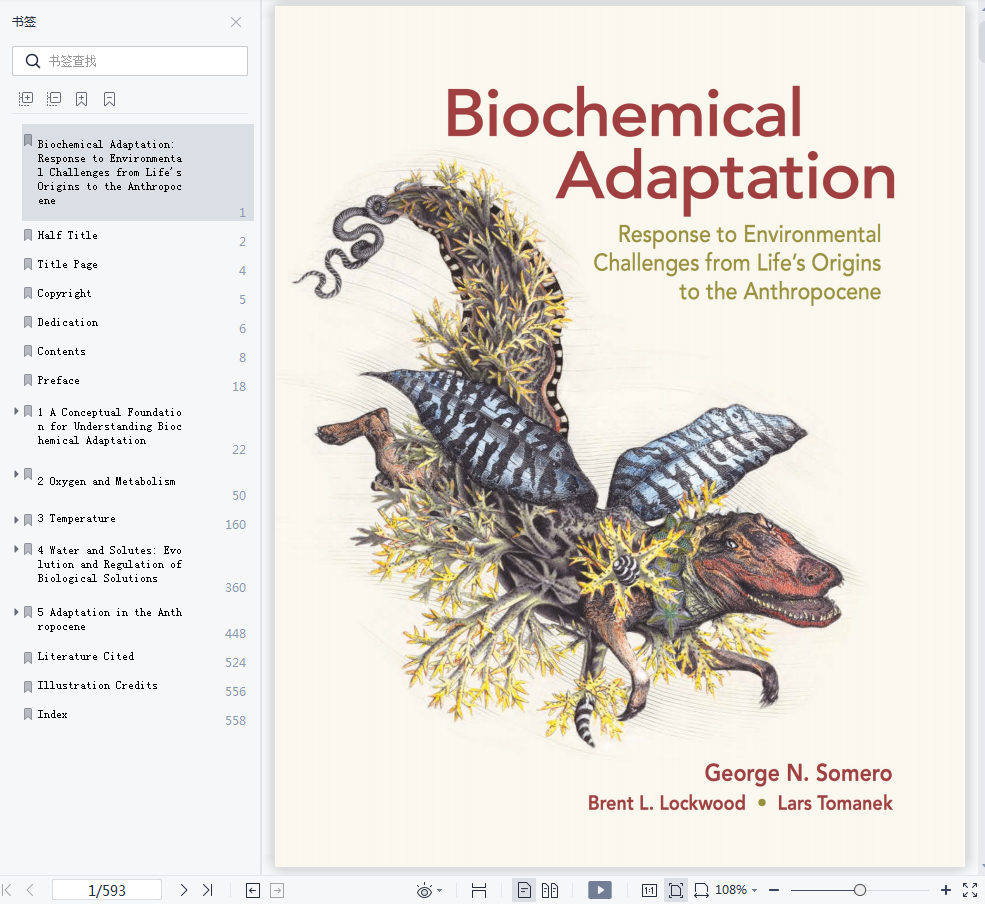
Task: Open the 2 Oxygen and Metabolism bookmark
Action: click(x=106, y=481)
